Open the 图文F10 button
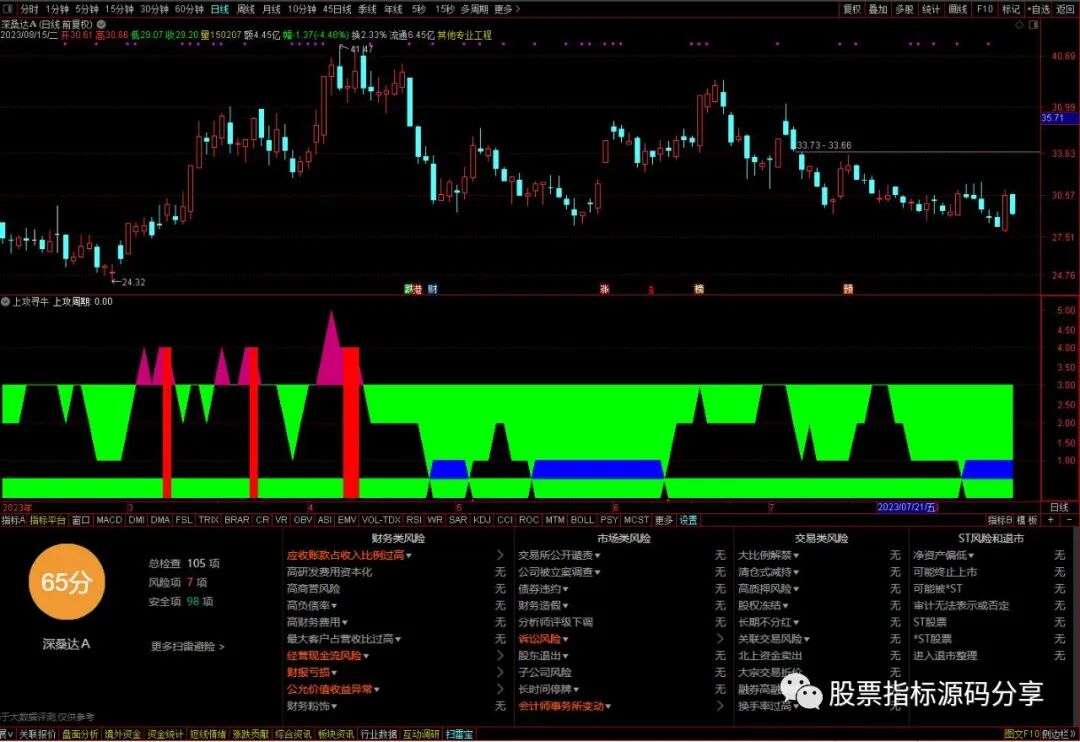Viewport: 1080px width, 742px height. click(1021, 734)
